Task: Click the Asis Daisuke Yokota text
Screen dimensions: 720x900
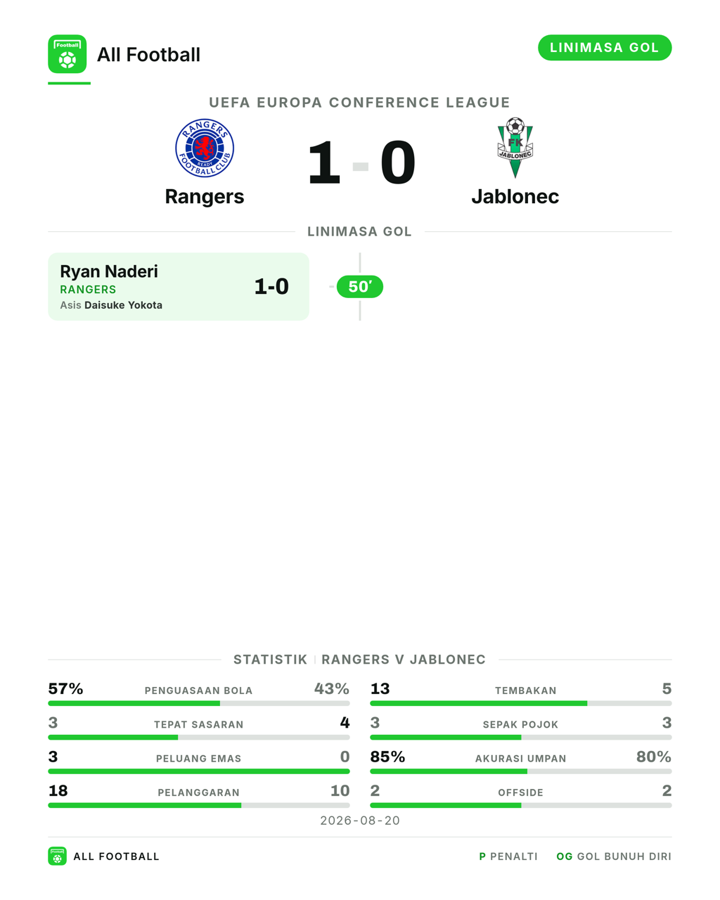Action: pos(111,305)
